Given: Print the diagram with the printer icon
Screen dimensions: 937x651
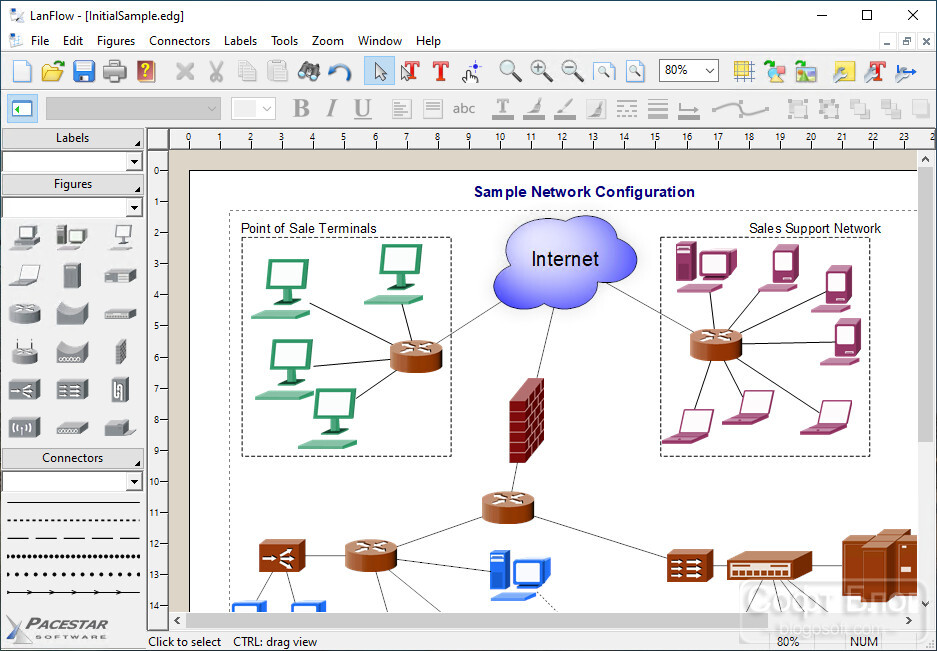Looking at the screenshot, I should [x=115, y=71].
